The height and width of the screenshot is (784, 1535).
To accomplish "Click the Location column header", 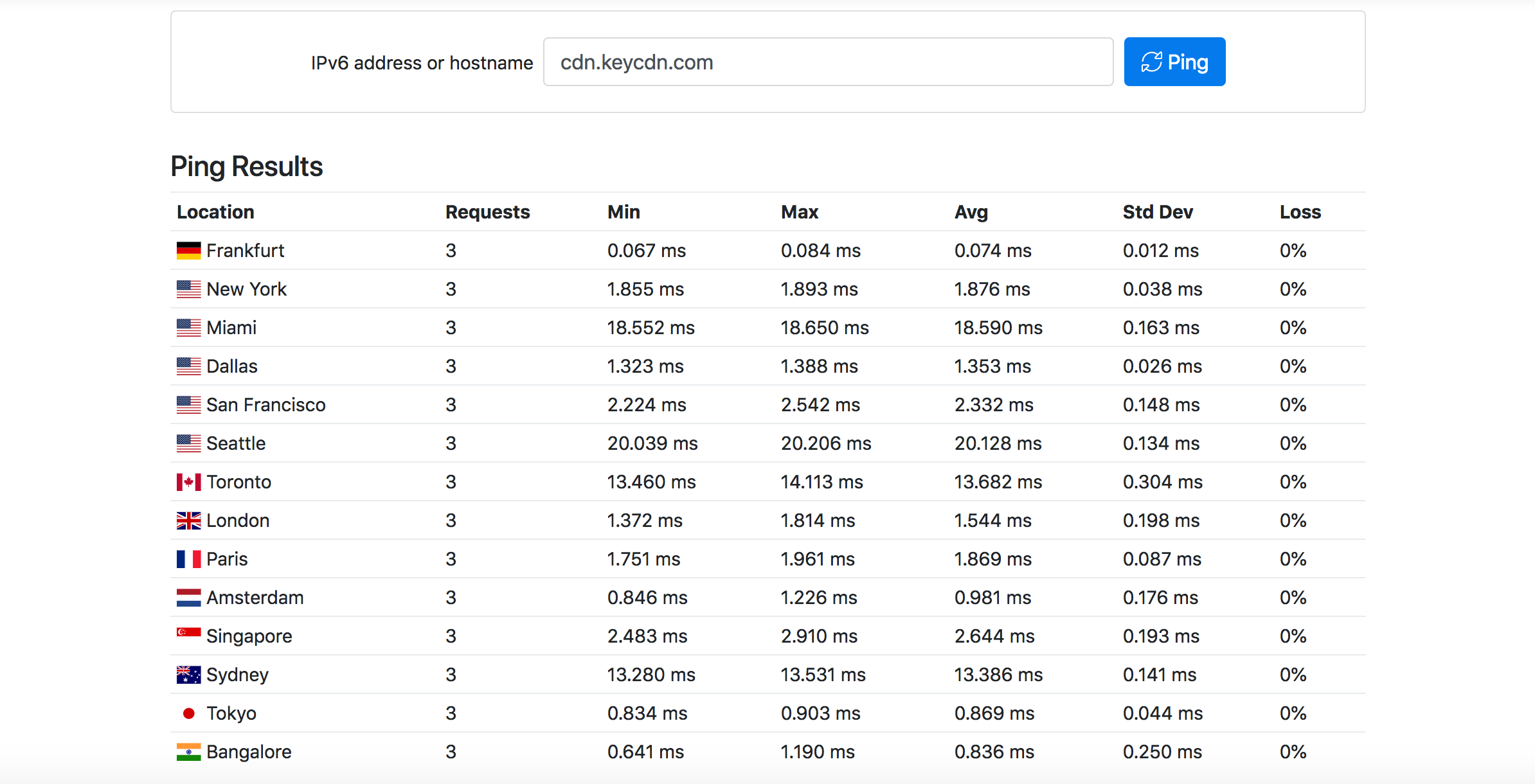I will 215,212.
